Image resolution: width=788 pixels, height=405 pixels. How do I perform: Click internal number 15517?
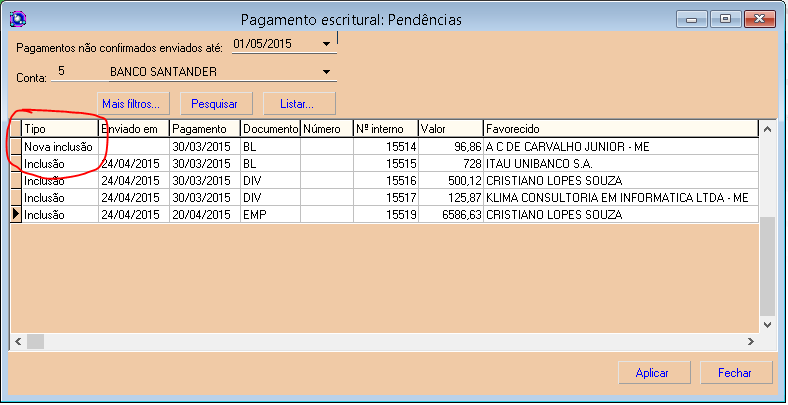point(385,197)
